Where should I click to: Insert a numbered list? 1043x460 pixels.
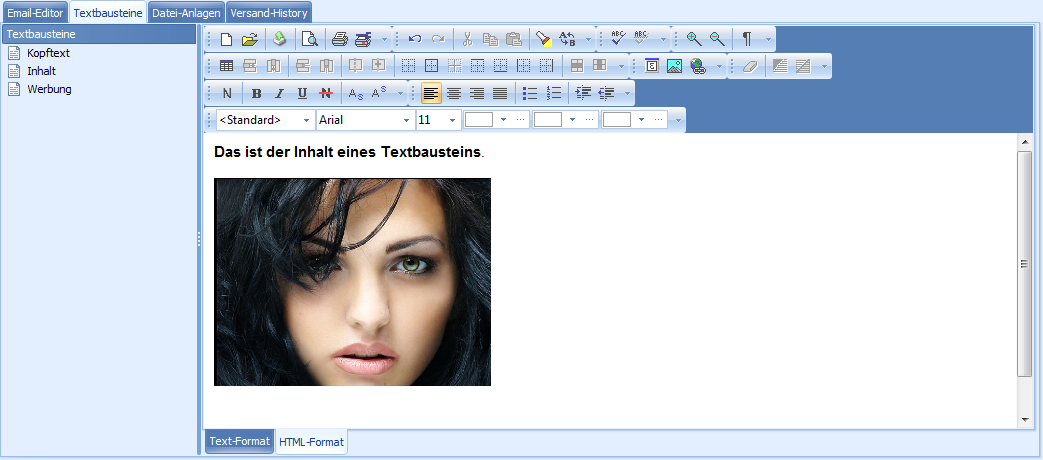[x=553, y=93]
